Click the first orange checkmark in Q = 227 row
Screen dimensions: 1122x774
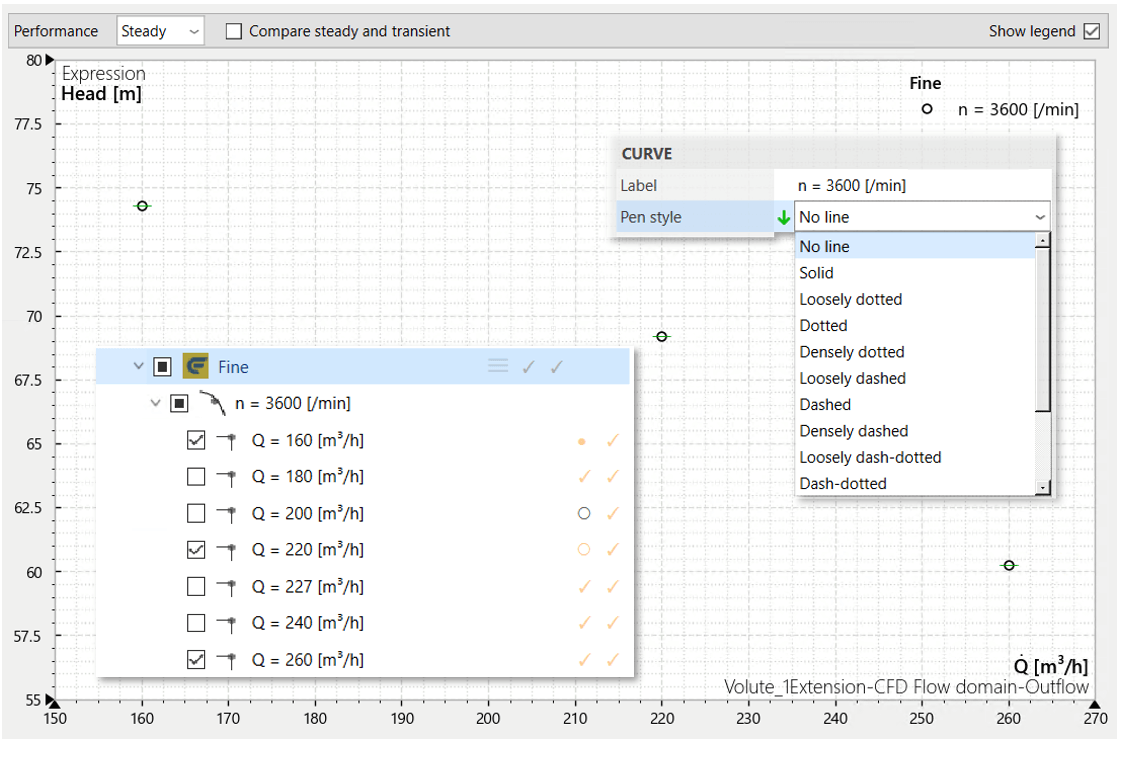(x=585, y=587)
